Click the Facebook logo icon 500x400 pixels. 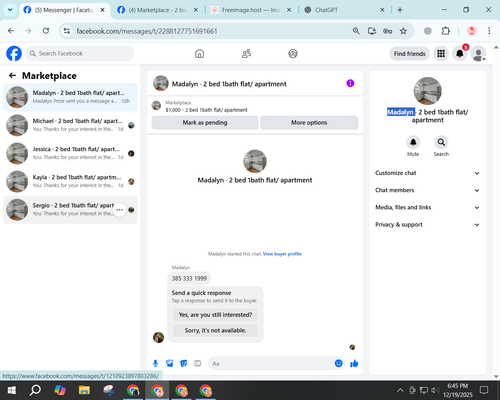pos(14,53)
